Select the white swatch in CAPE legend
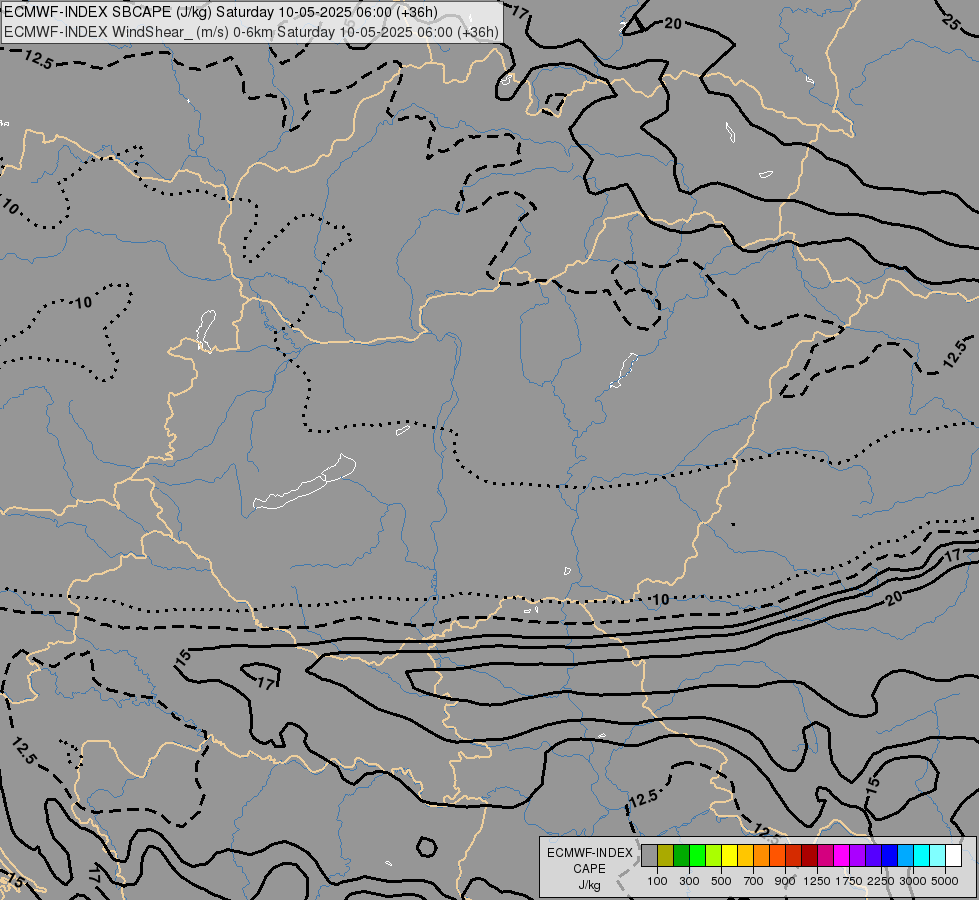The height and width of the screenshot is (900, 979). coord(953,855)
